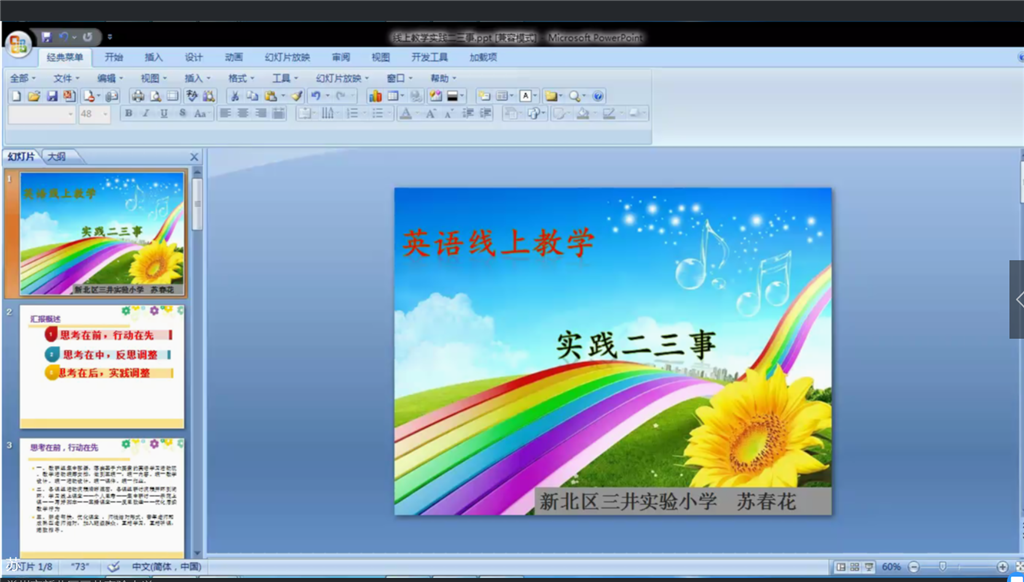Click the Cut scissors icon
This screenshot has width=1024, height=582.
coord(235,96)
